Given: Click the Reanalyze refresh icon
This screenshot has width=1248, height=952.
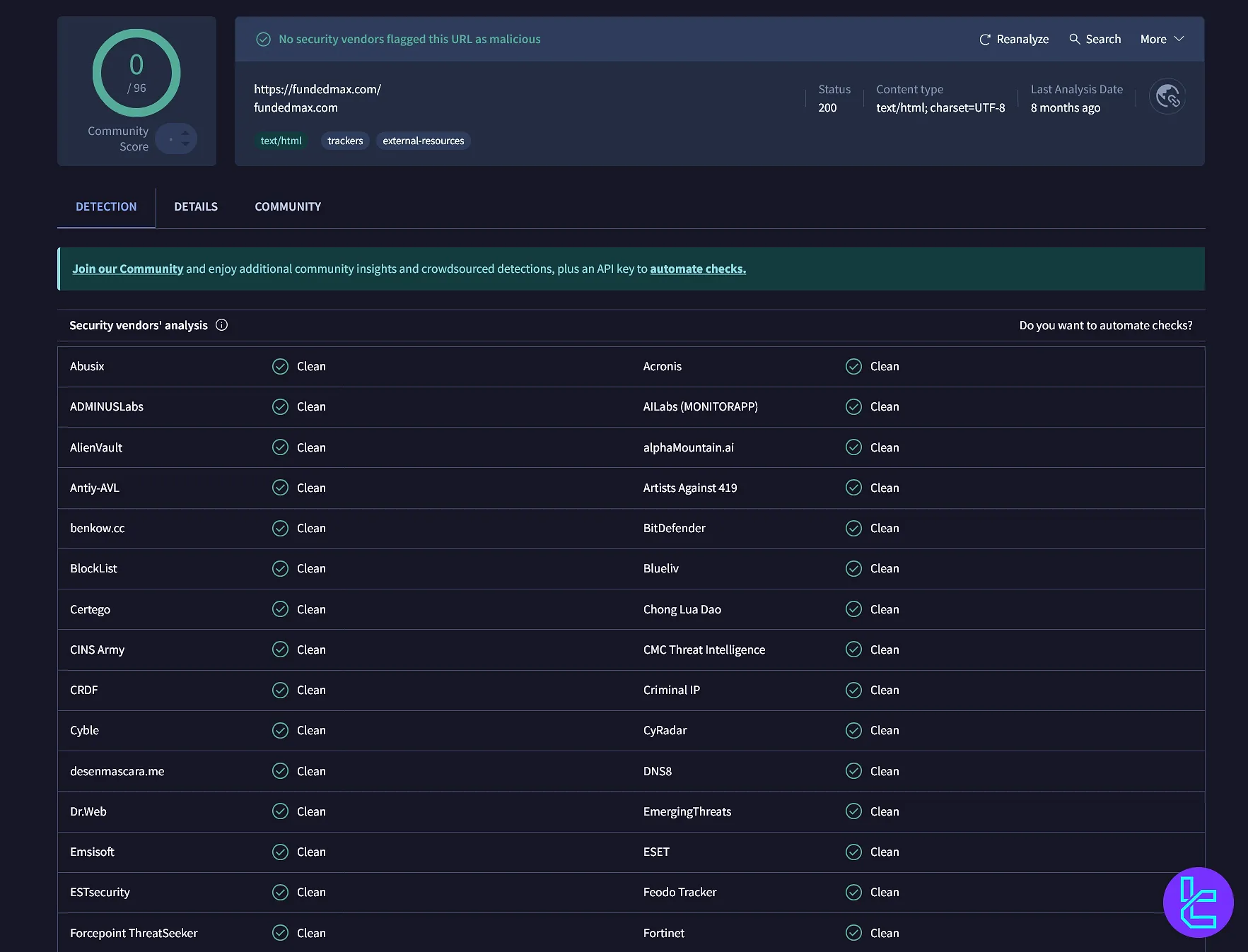Looking at the screenshot, I should [x=986, y=40].
